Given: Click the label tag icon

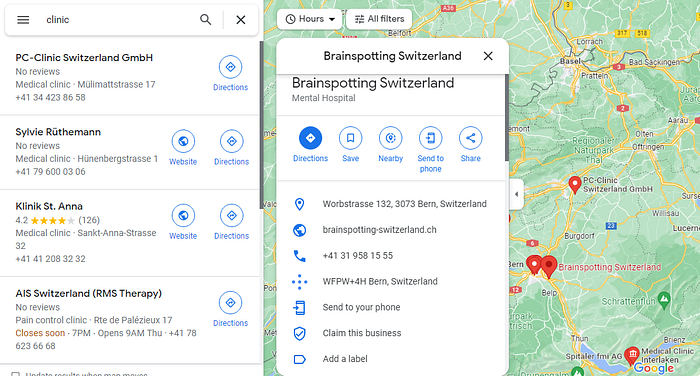Looking at the screenshot, I should 300,359.
